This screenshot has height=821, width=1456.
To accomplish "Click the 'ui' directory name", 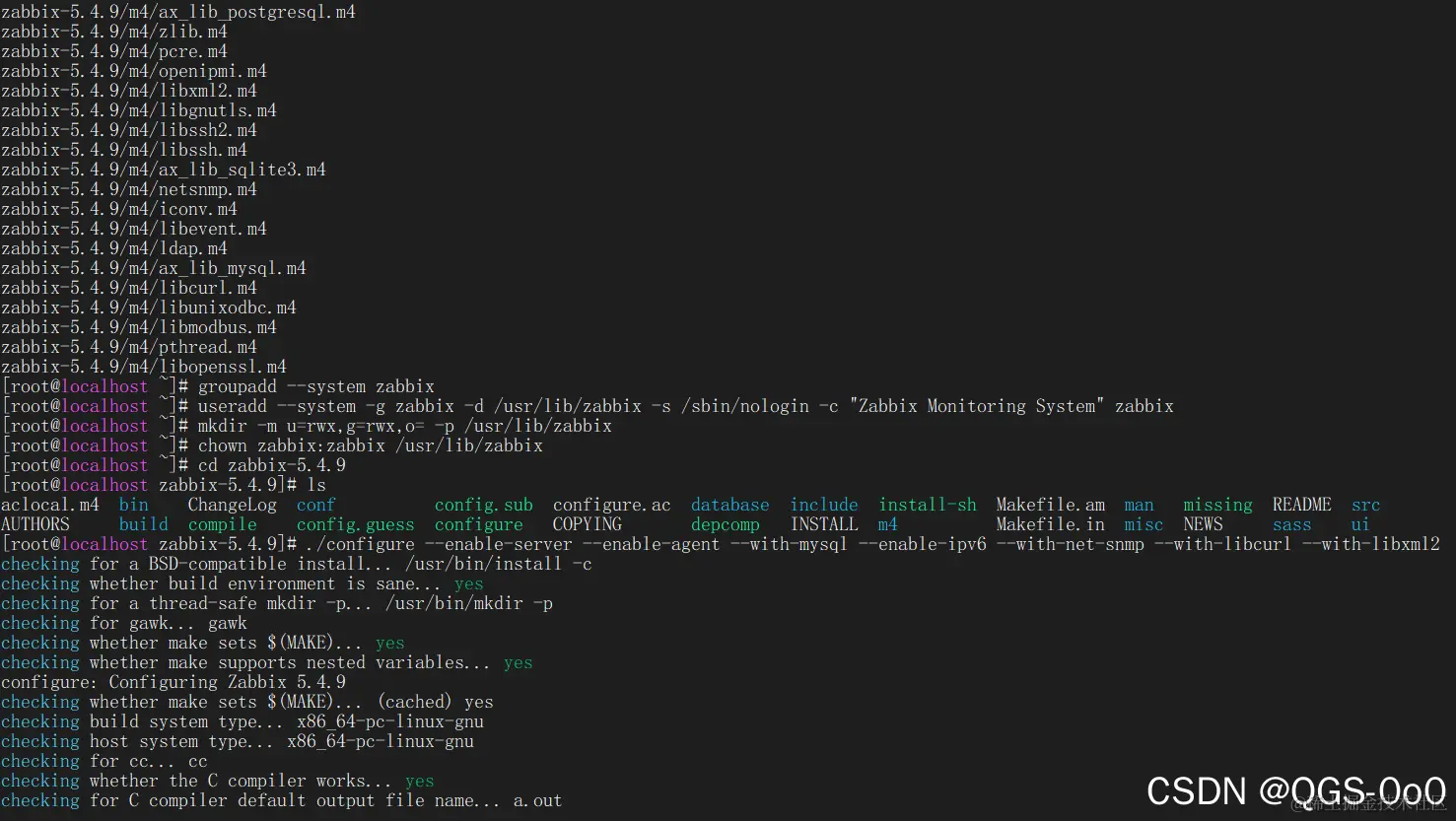I will point(1361,524).
